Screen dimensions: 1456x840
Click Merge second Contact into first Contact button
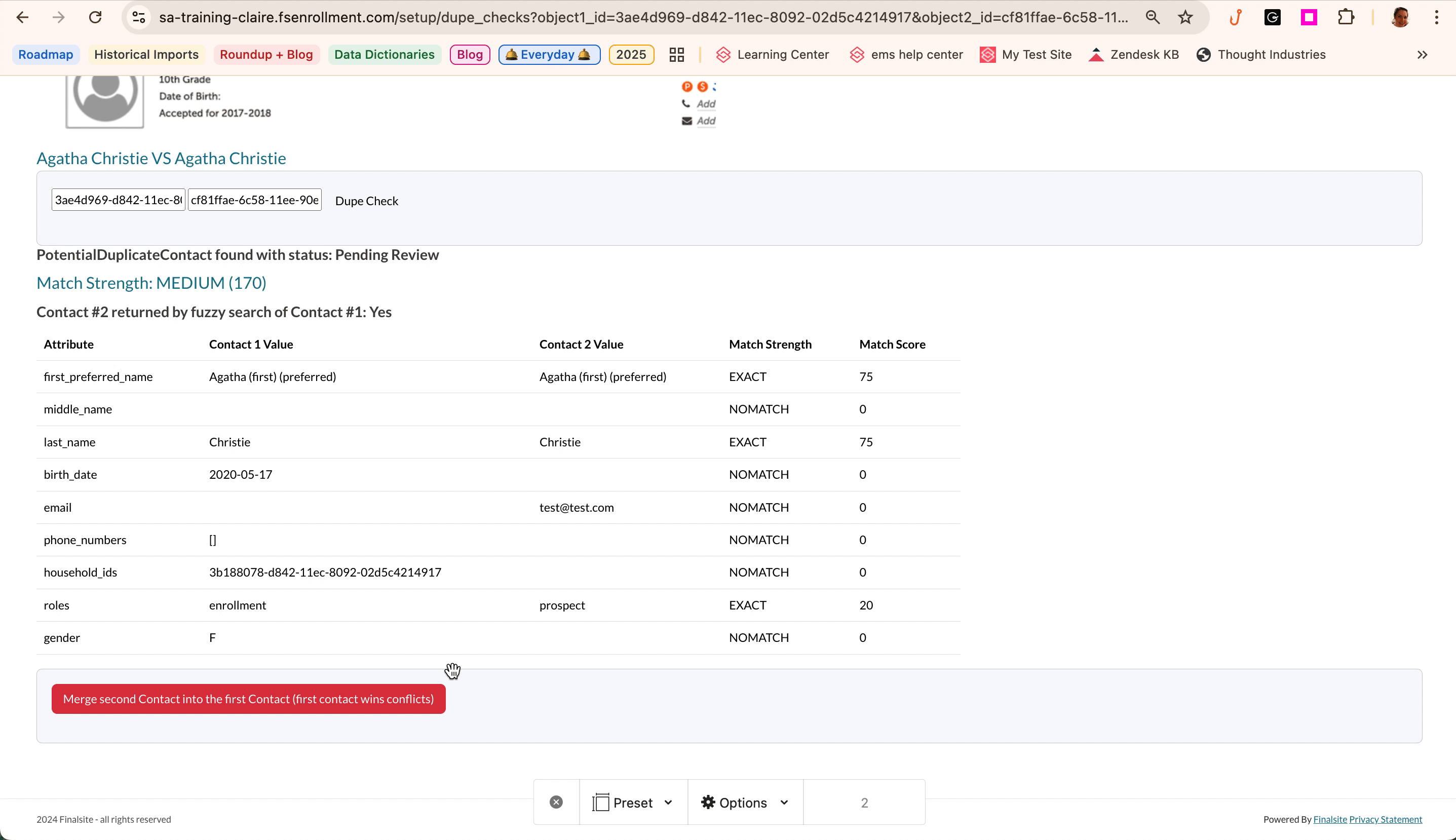point(248,699)
